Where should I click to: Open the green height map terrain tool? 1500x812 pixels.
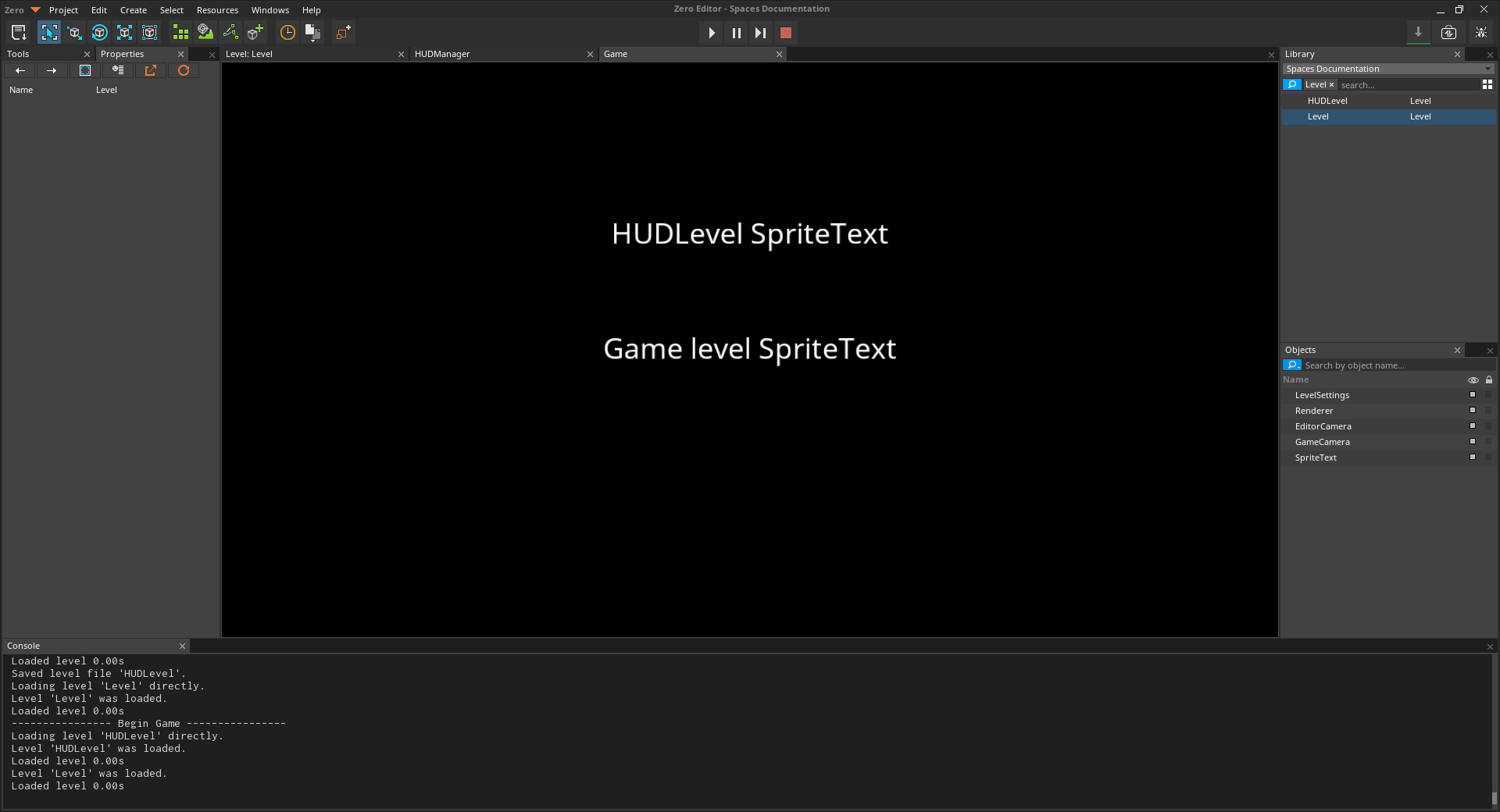[x=205, y=32]
